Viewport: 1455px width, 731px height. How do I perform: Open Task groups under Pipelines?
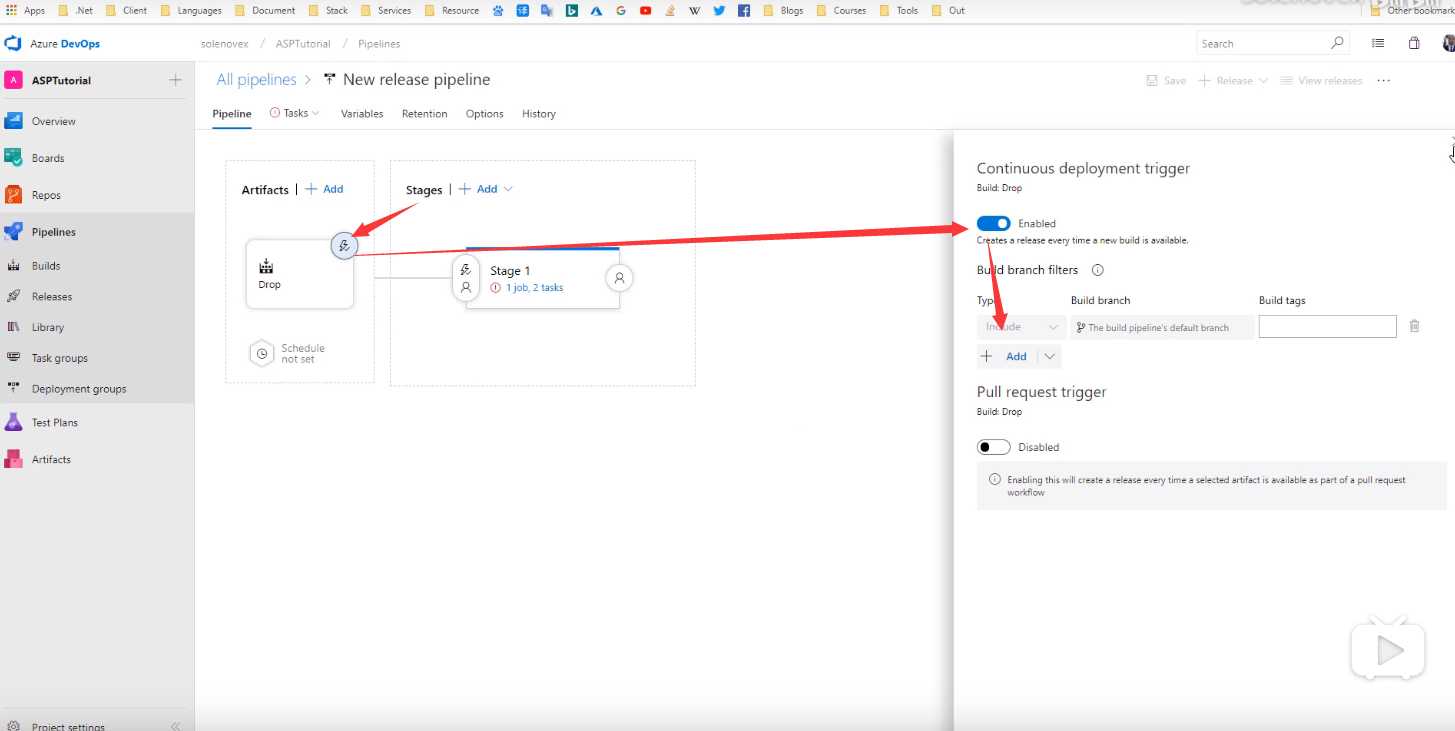click(59, 358)
